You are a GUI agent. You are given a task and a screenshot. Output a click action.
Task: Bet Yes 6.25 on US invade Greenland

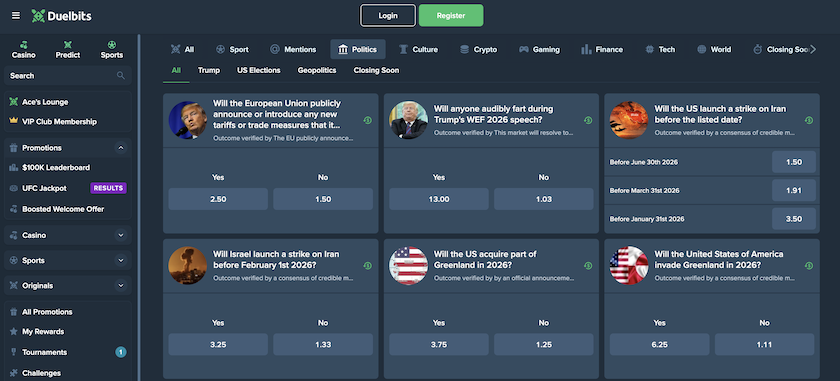[x=659, y=345]
